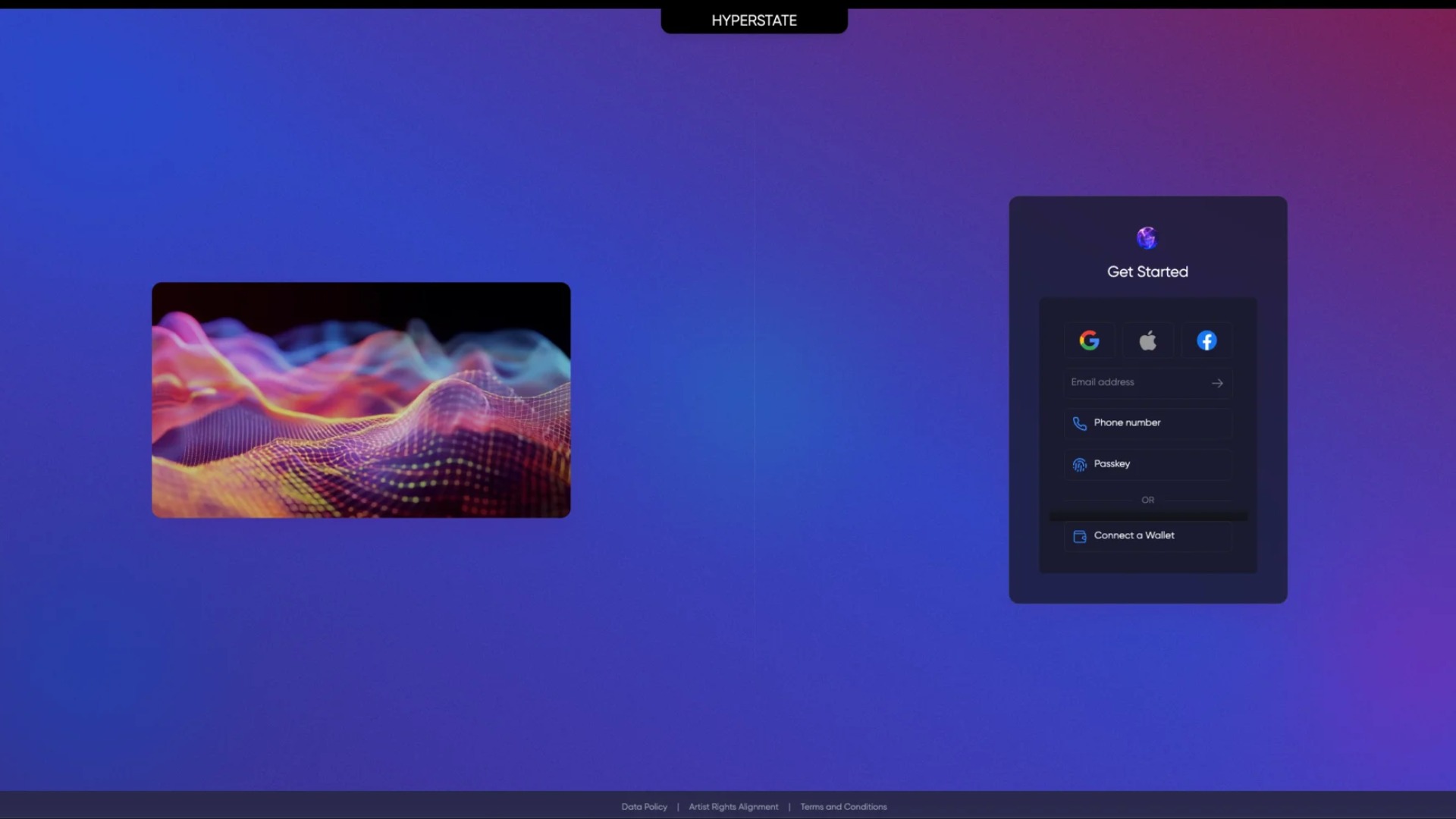Image resolution: width=1456 pixels, height=819 pixels.
Task: Select Connect a Wallet
Action: coord(1147,536)
